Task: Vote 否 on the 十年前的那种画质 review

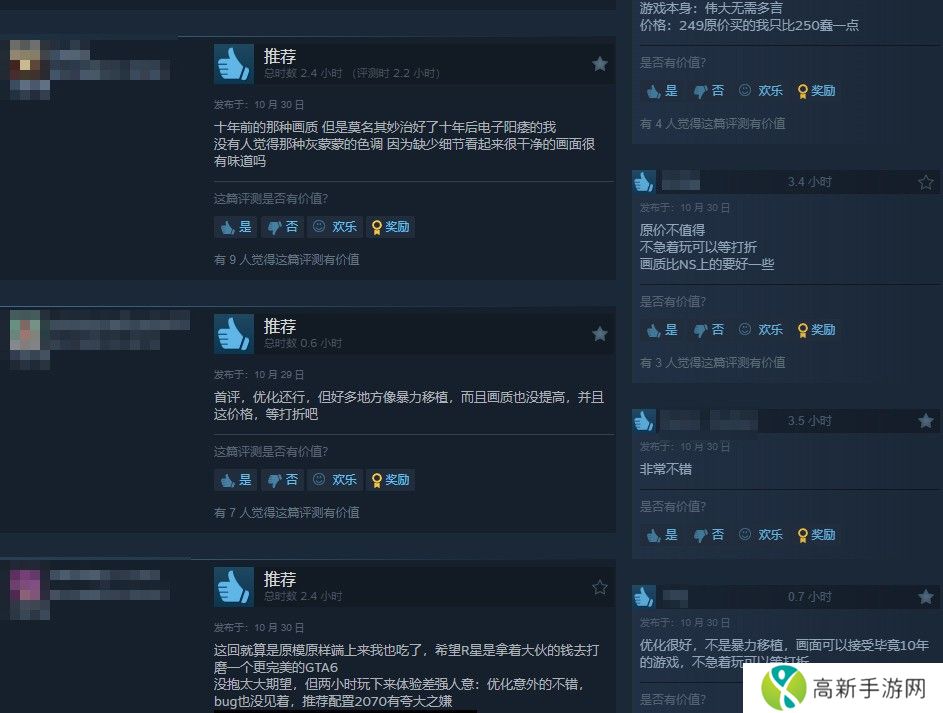Action: click(282, 227)
